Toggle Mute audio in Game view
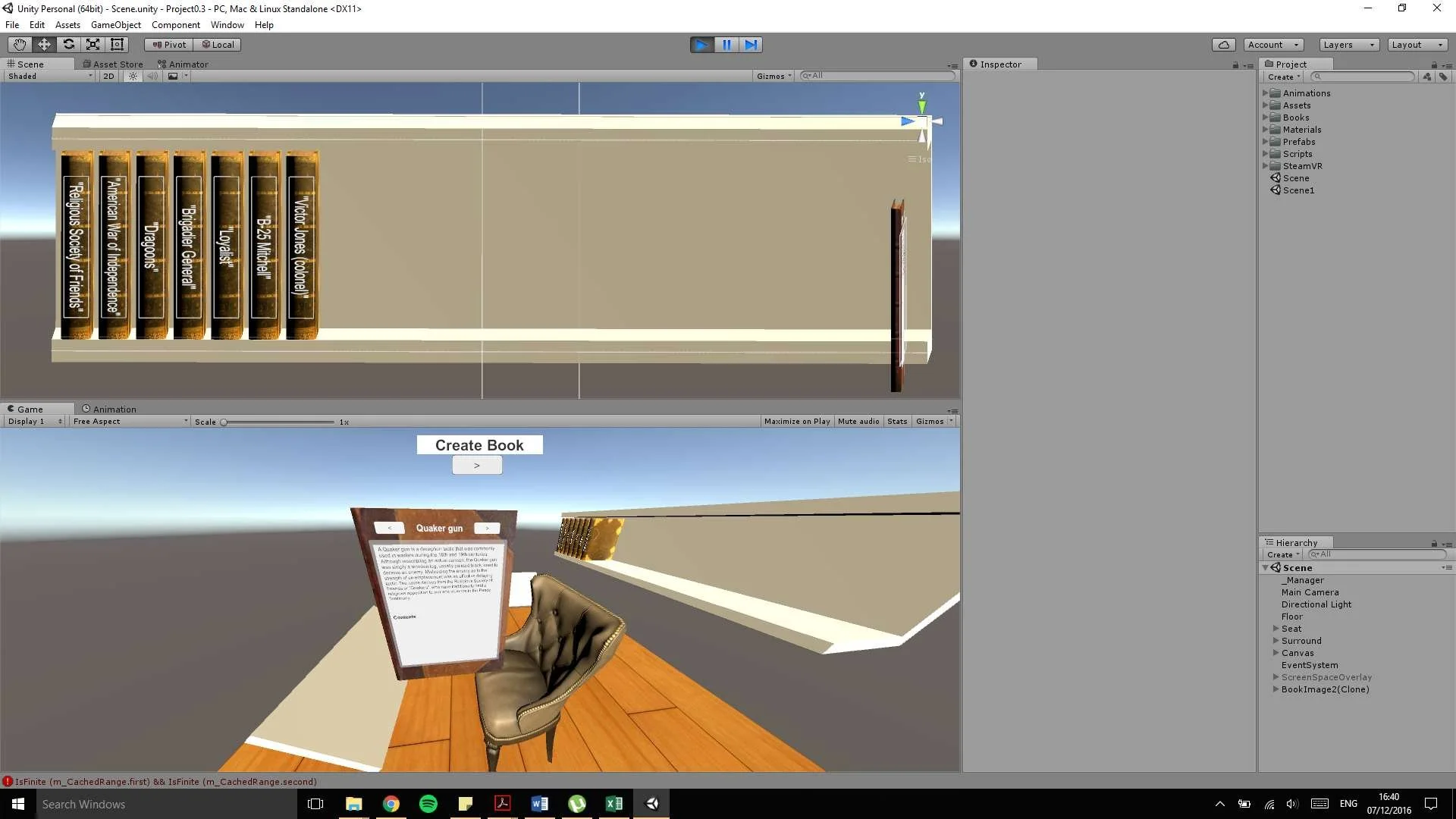 point(858,422)
